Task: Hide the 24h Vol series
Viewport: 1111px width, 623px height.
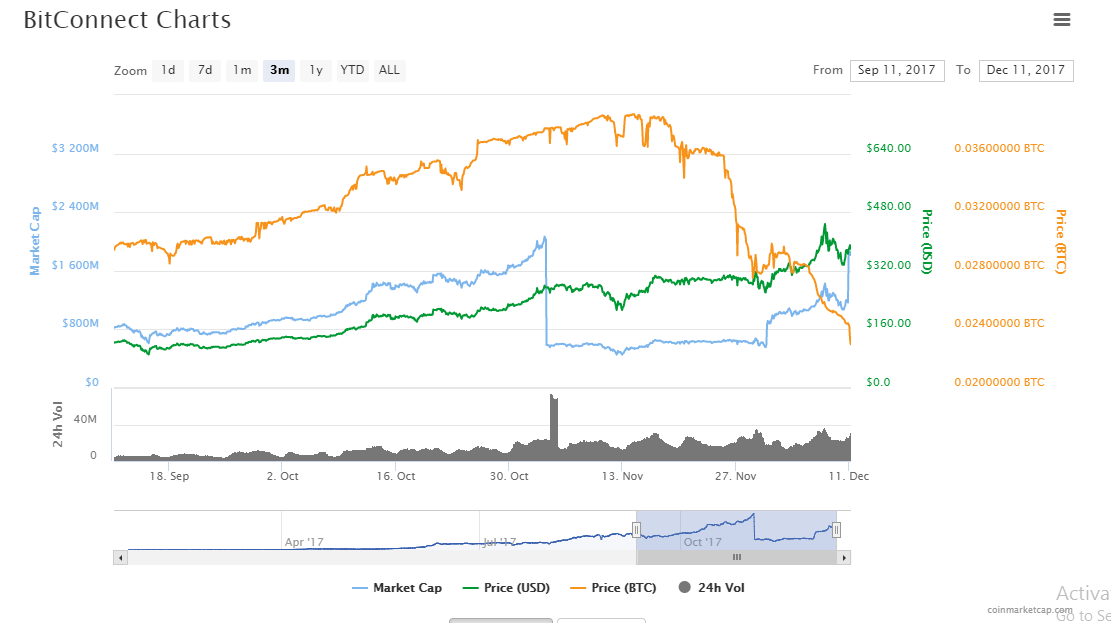Action: click(711, 588)
